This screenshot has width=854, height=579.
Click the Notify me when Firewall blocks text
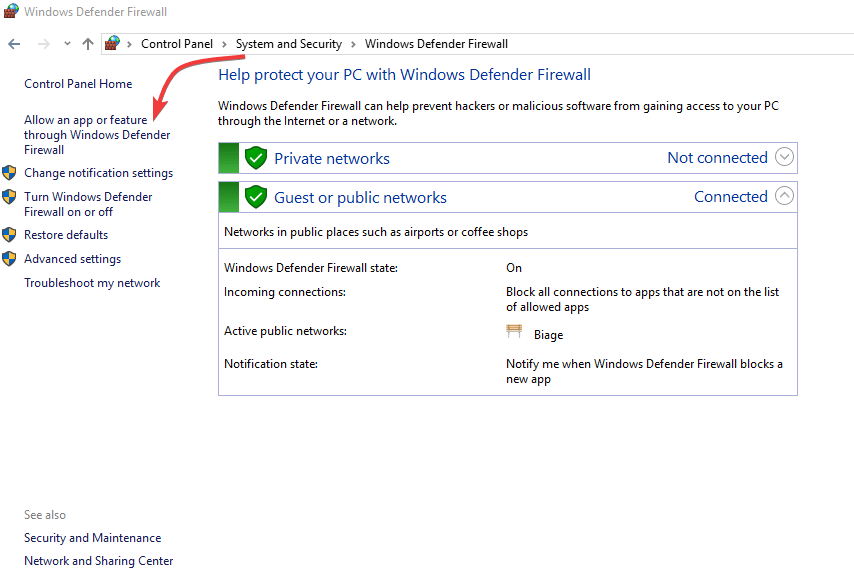click(644, 371)
